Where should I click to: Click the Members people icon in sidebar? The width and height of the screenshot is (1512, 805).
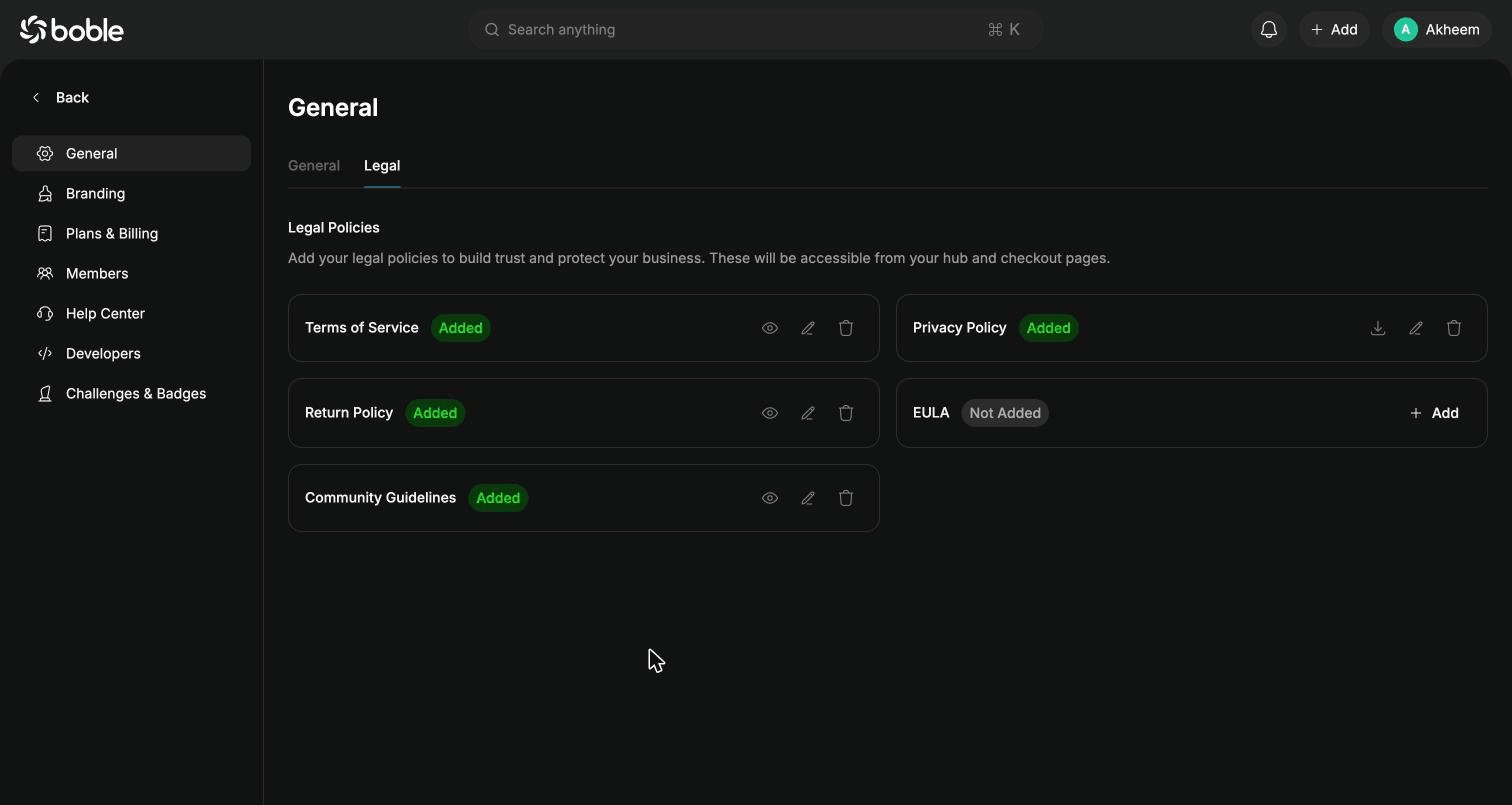tap(45, 273)
